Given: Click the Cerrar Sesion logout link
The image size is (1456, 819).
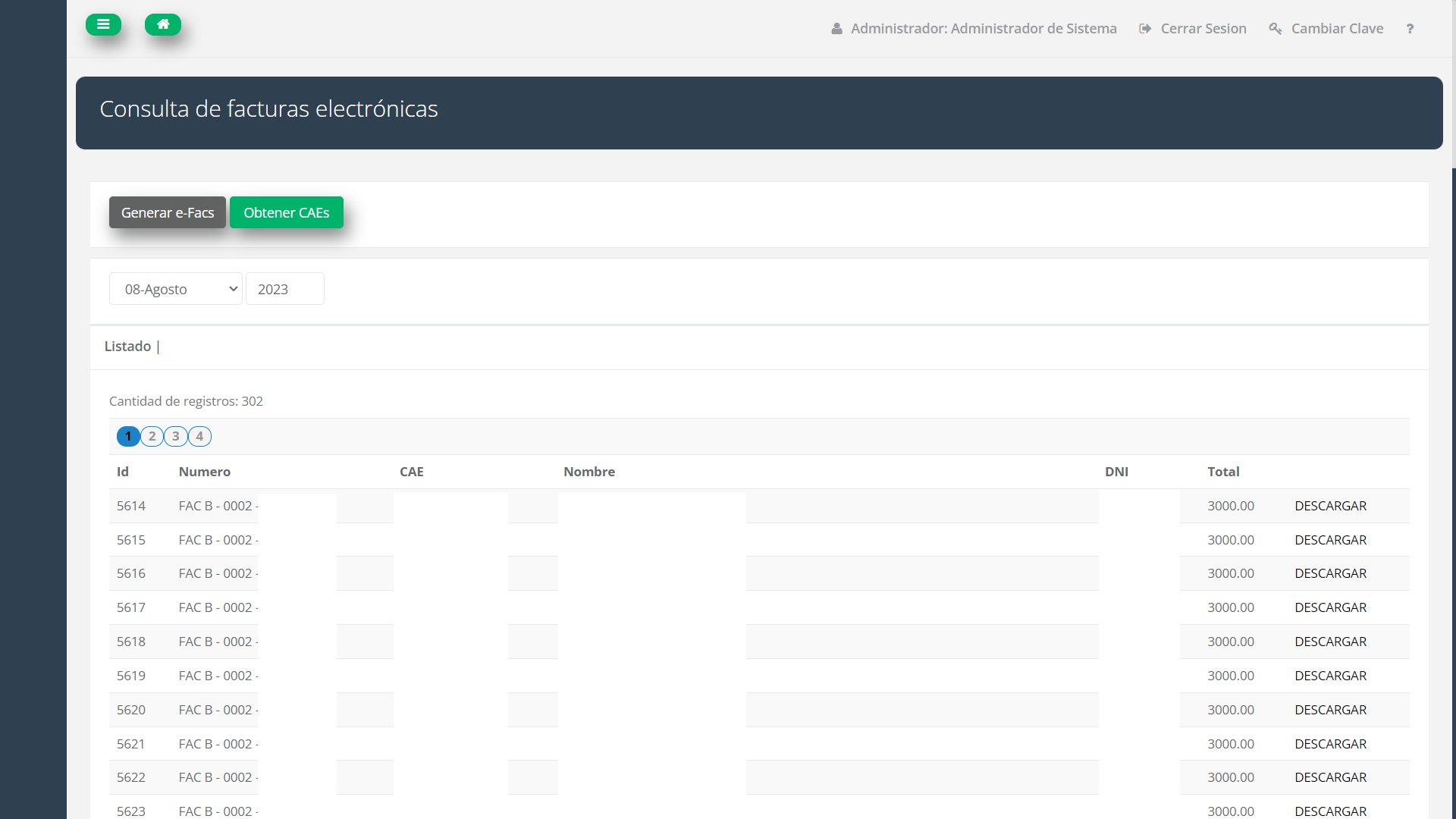Looking at the screenshot, I should pyautogui.click(x=1193, y=29).
